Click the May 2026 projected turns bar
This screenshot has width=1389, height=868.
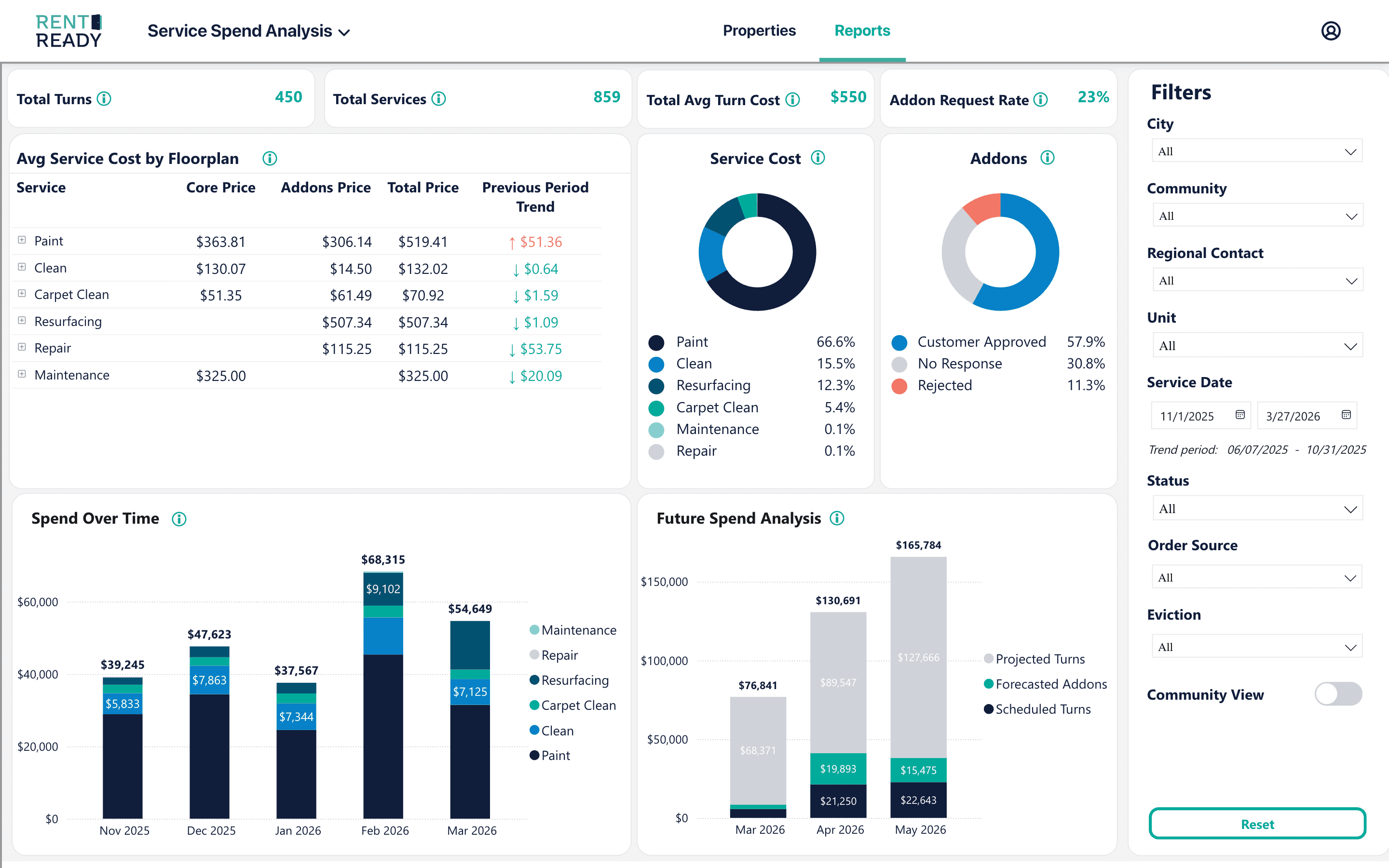[x=918, y=657]
